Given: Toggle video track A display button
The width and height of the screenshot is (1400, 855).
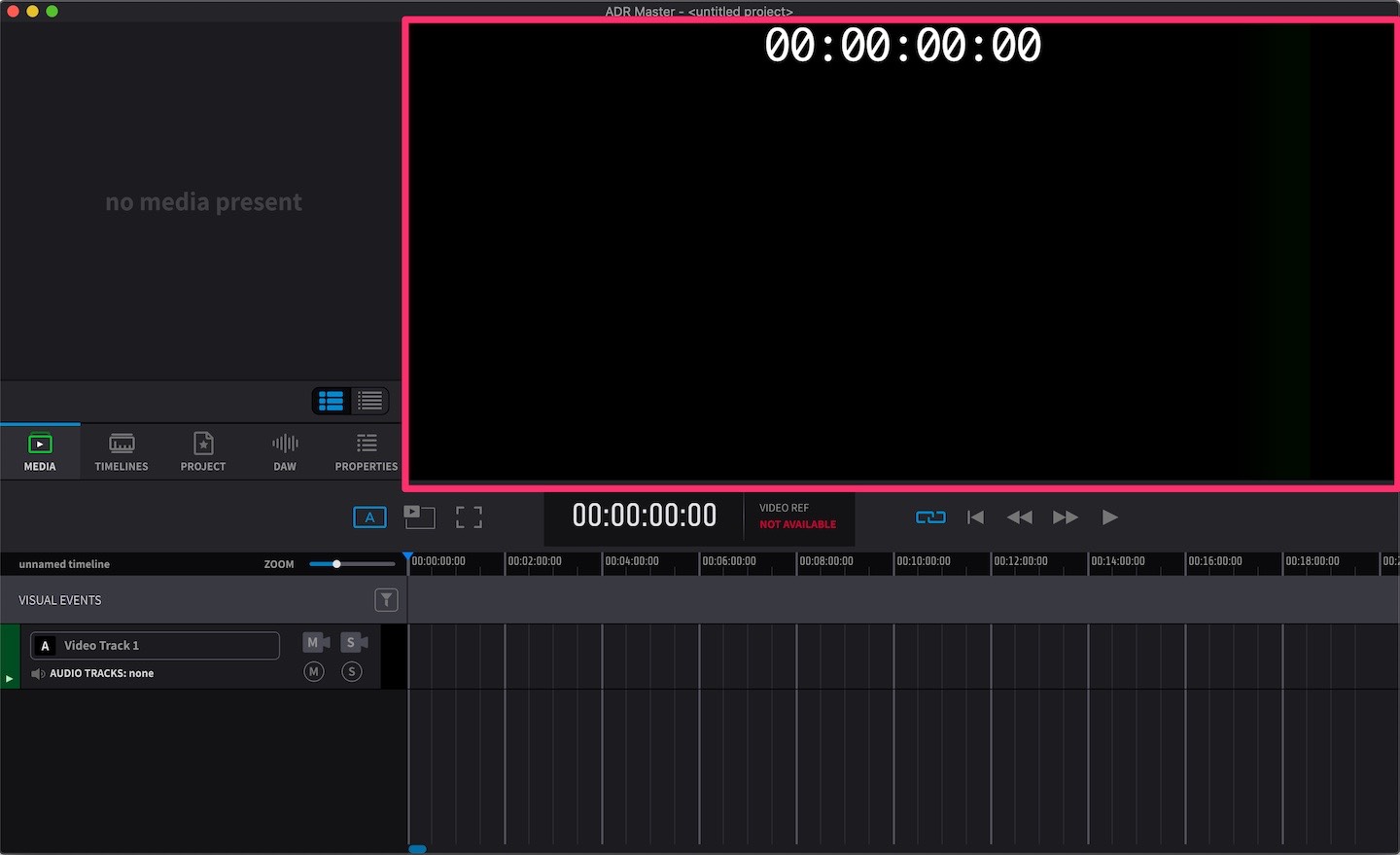Looking at the screenshot, I should pos(369,517).
